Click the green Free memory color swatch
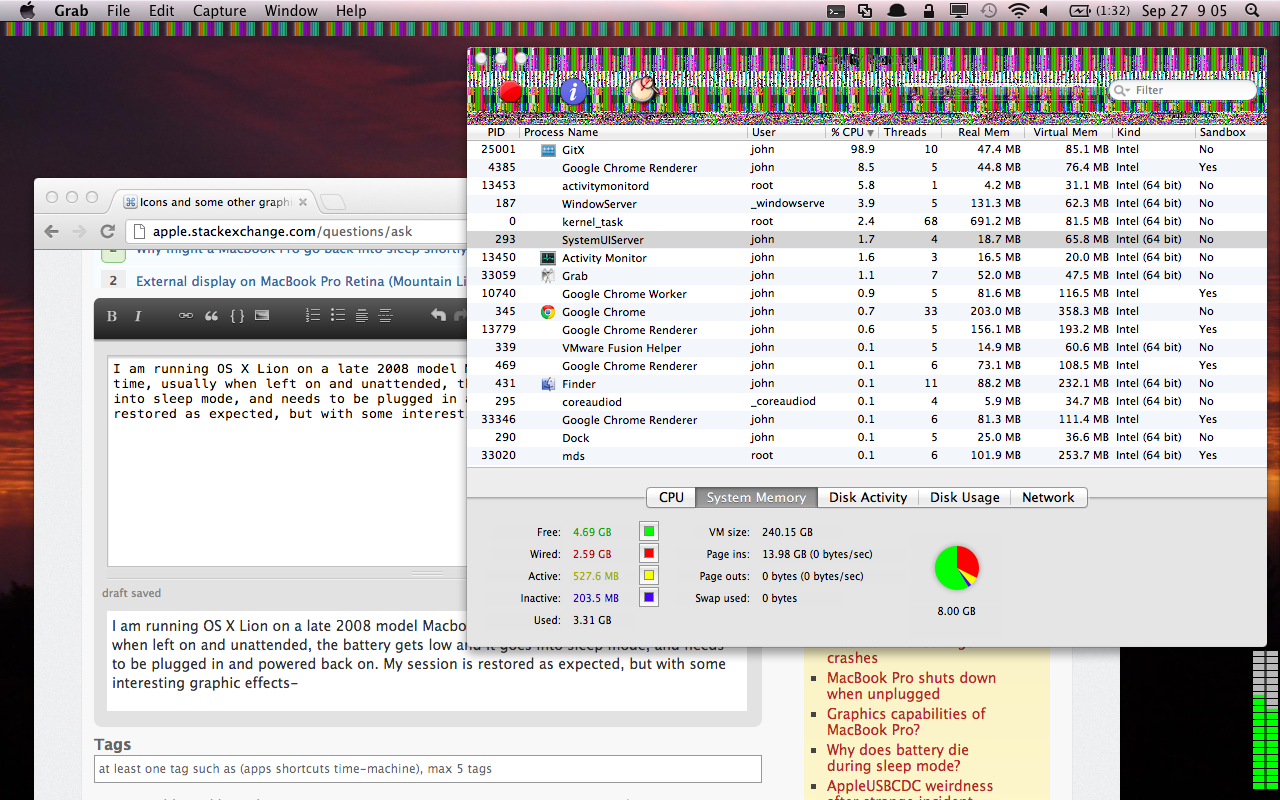The image size is (1280, 800). (649, 532)
